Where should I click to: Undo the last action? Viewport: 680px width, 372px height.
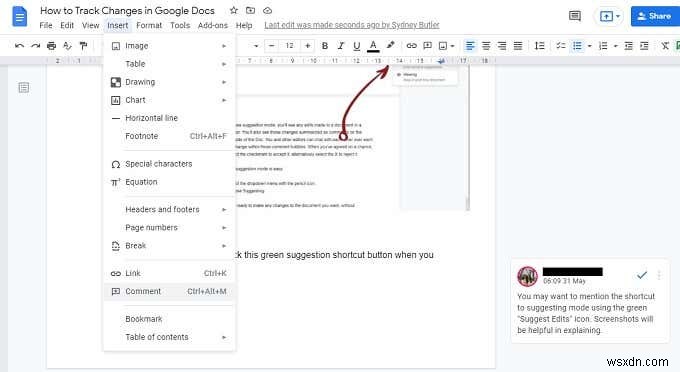pyautogui.click(x=19, y=46)
